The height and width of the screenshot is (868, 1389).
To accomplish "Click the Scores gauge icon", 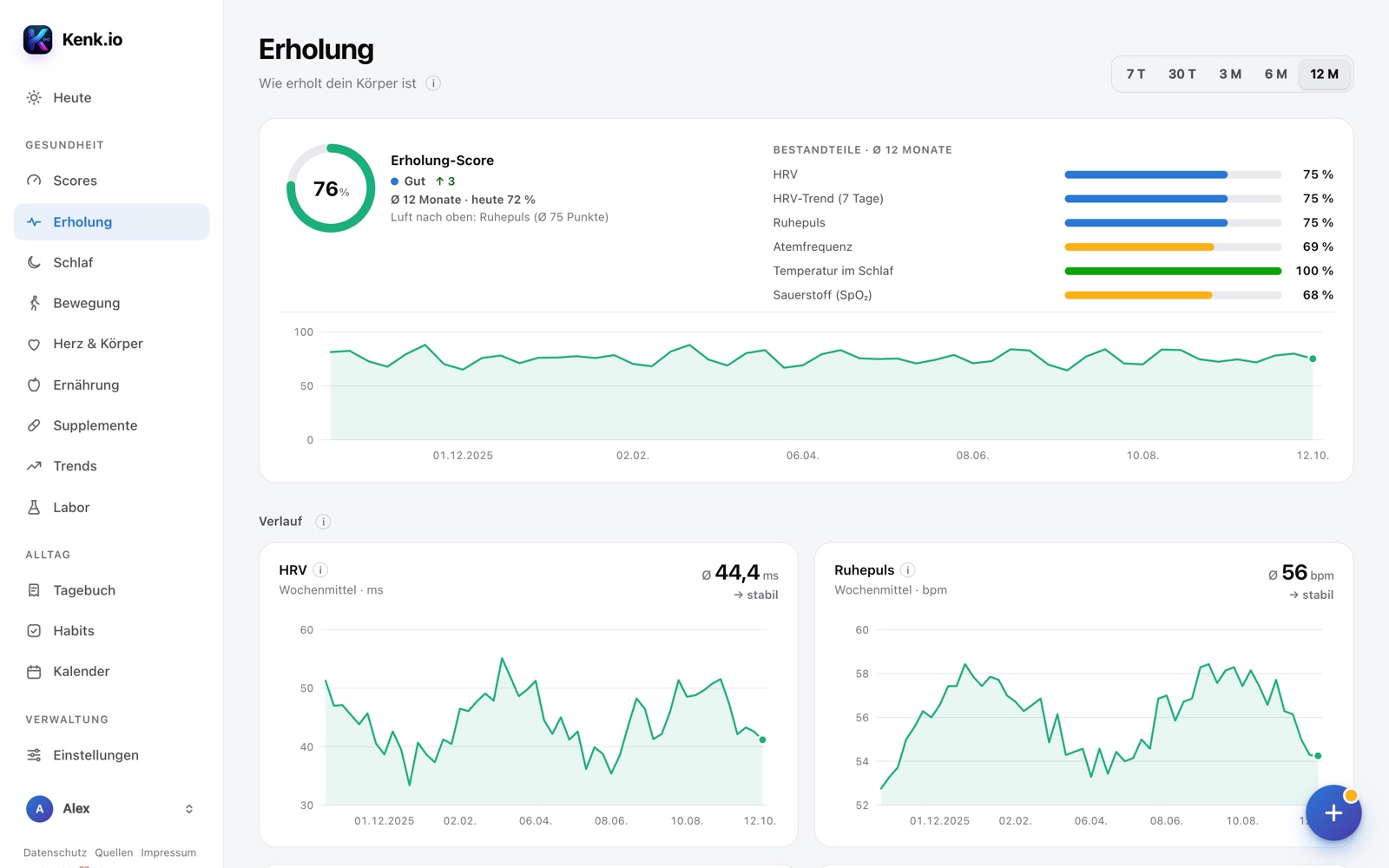I will coord(34,181).
